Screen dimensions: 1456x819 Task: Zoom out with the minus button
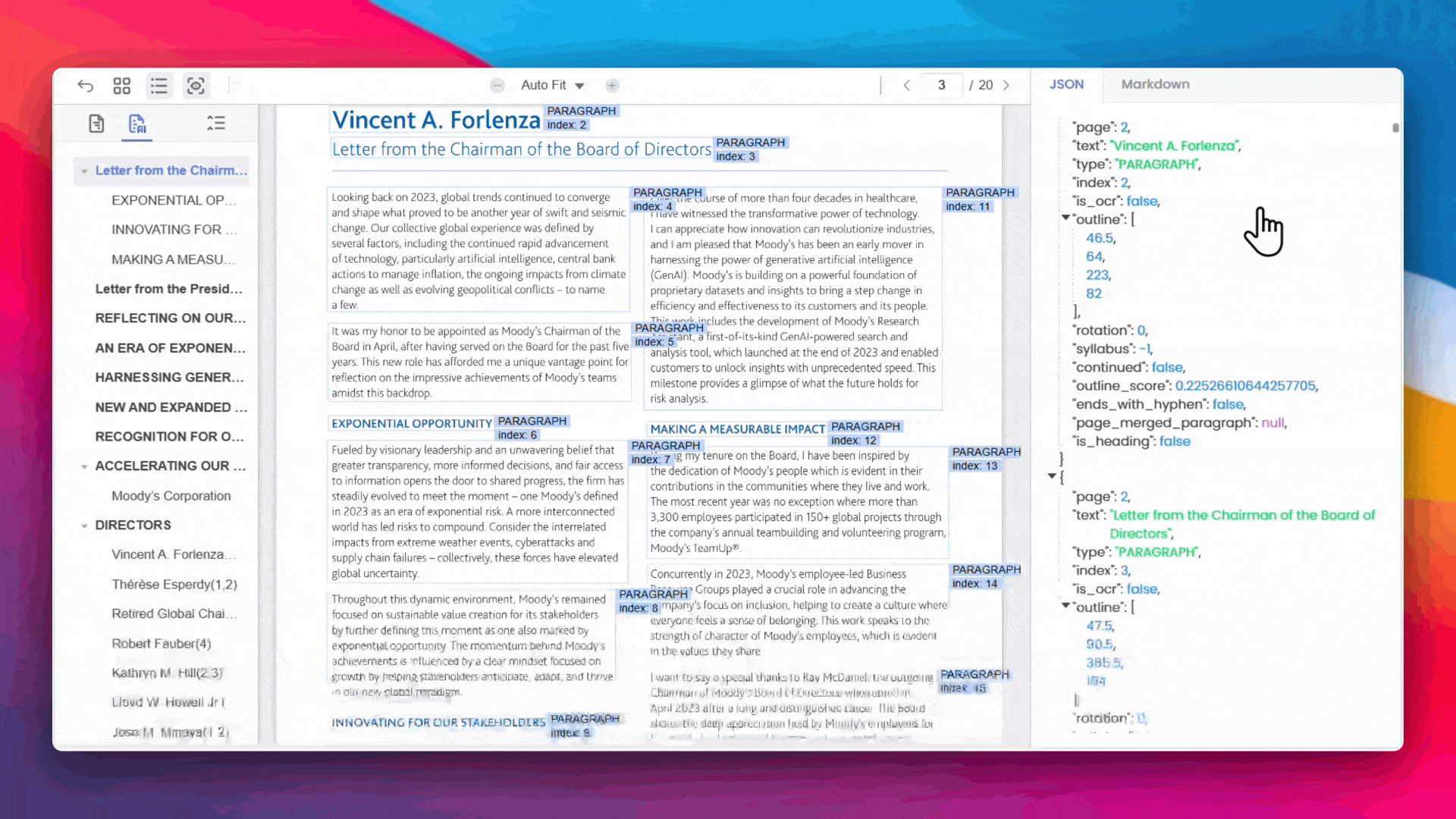pos(497,86)
